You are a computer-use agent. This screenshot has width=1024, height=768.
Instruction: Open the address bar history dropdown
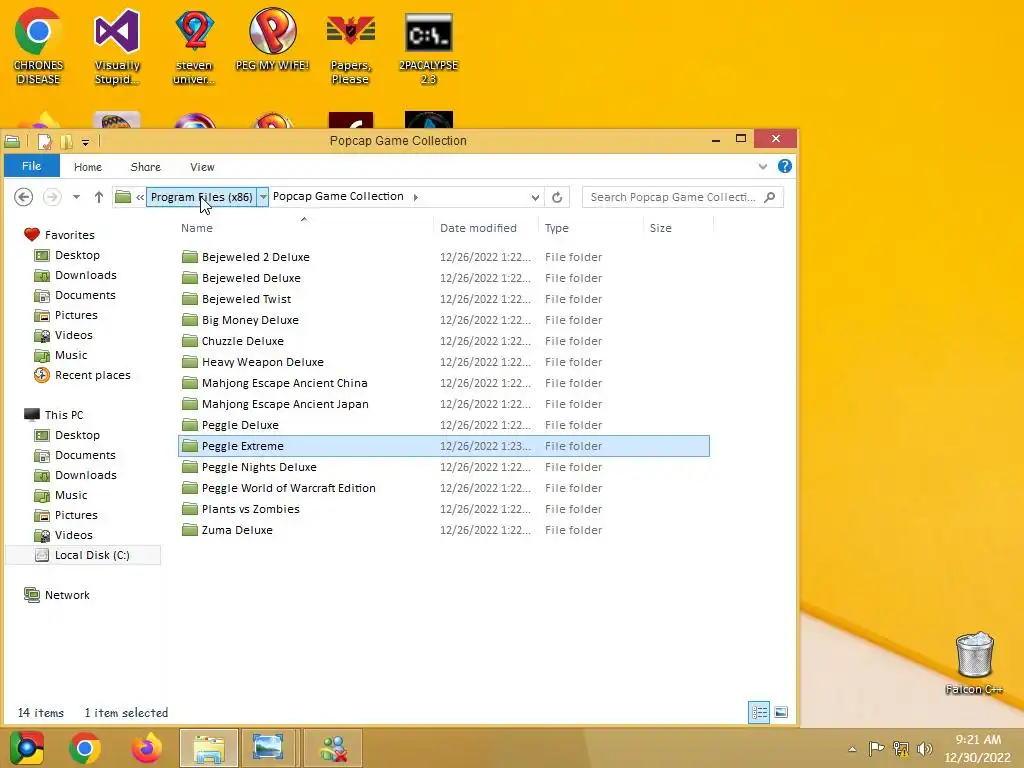tap(536, 197)
